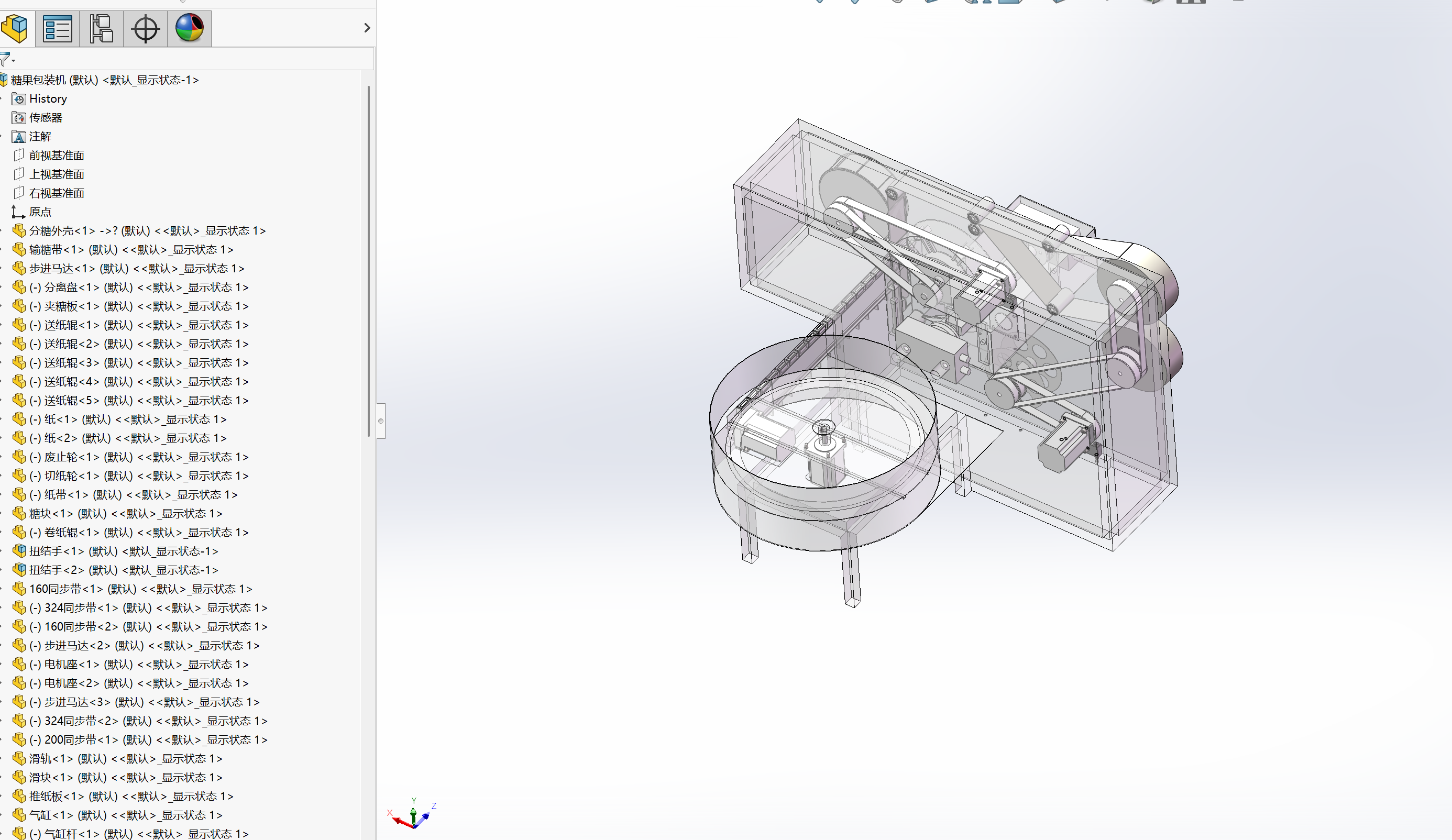Click the round candy bowl in the model
This screenshot has height=840, width=1452.
[824, 444]
